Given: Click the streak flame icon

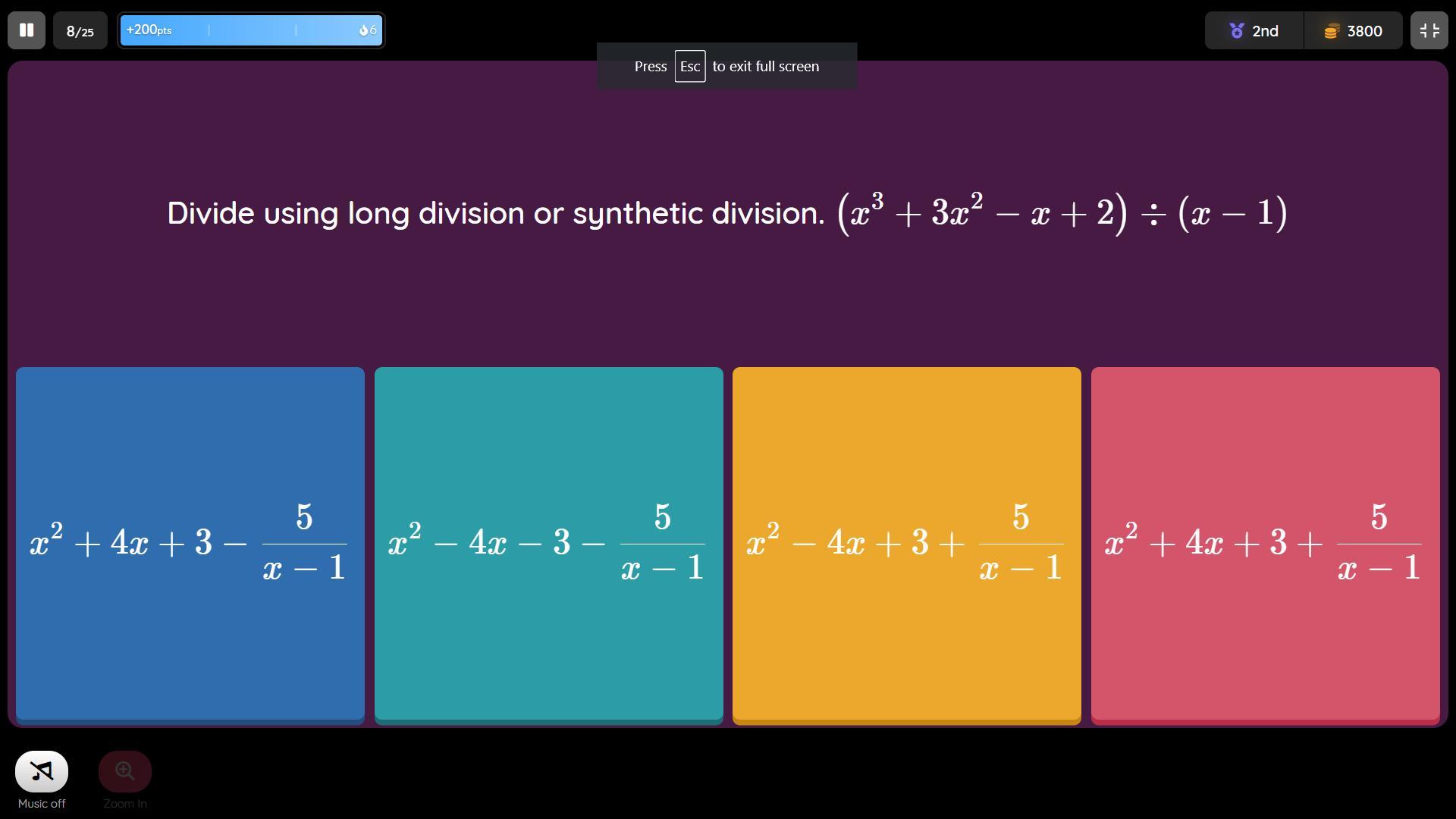Looking at the screenshot, I should click(363, 30).
